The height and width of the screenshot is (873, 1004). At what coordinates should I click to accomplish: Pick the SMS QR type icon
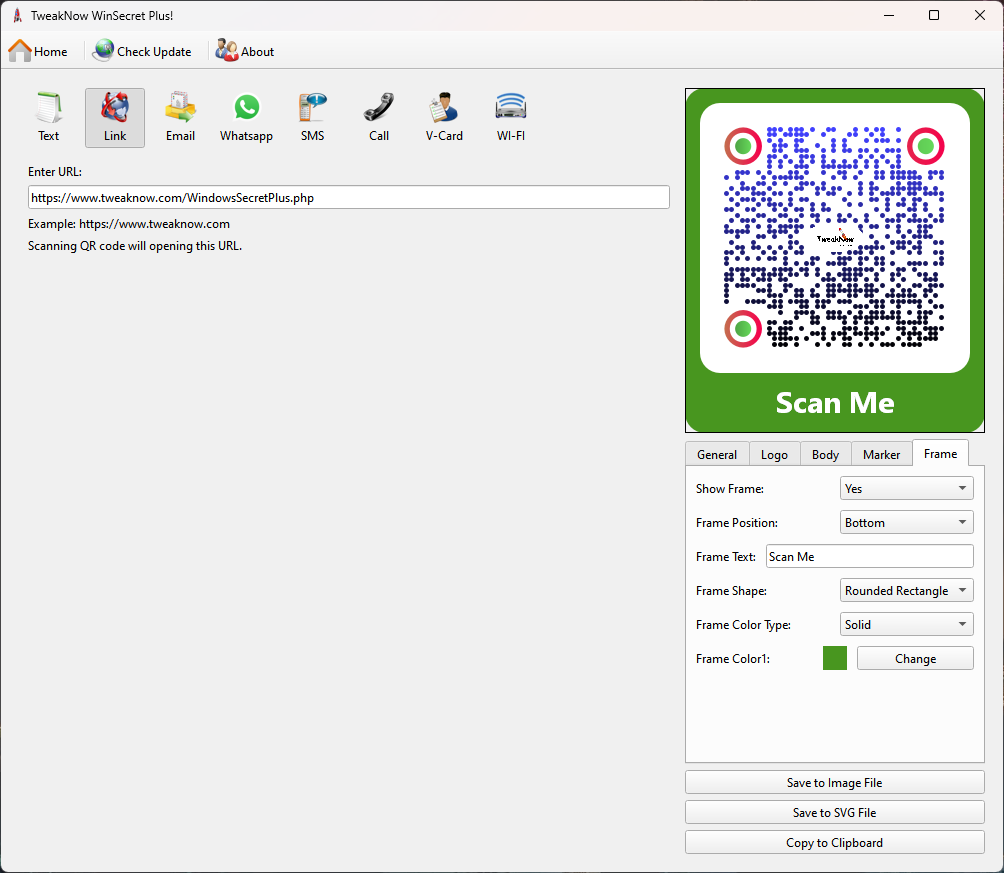312,117
